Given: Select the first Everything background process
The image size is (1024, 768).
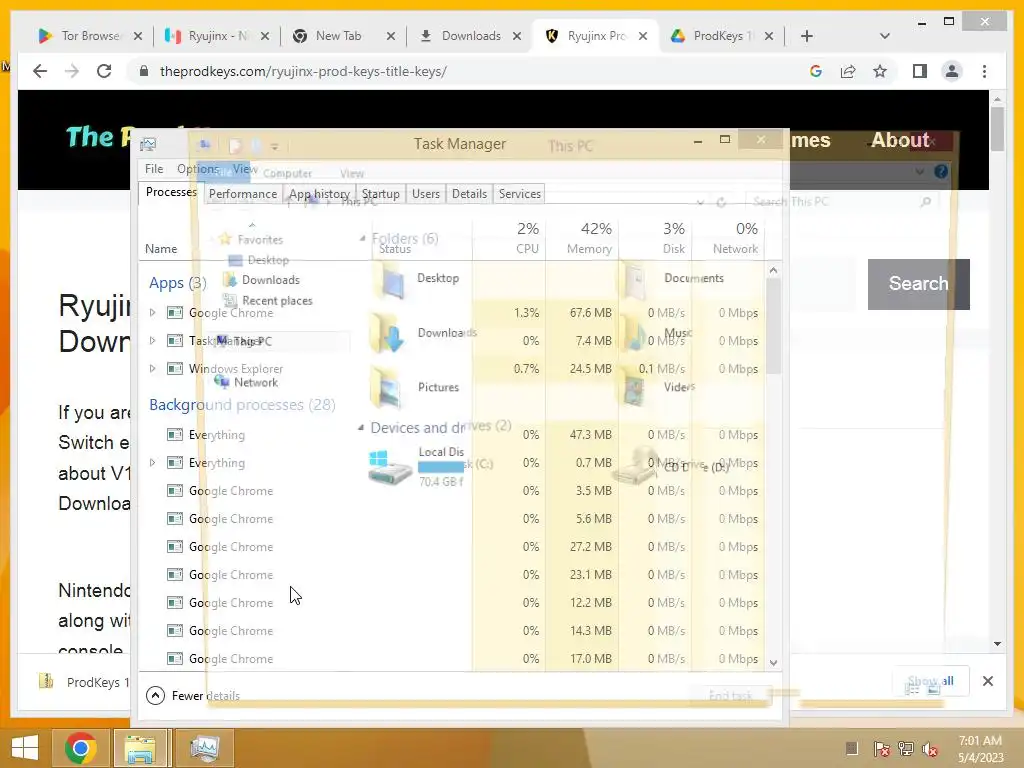Looking at the screenshot, I should (452, 434).
